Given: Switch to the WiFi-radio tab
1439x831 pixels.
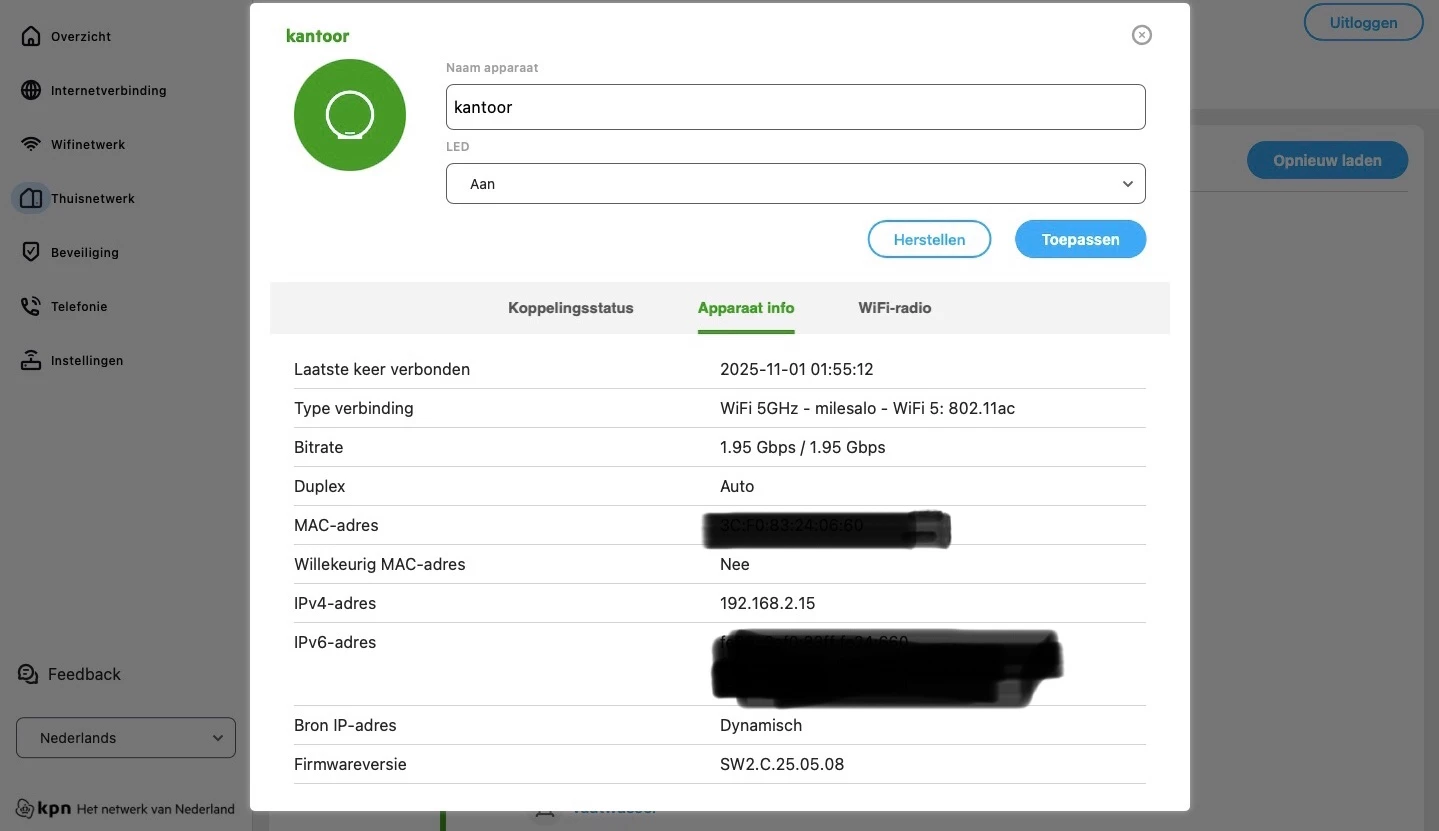Looking at the screenshot, I should tap(895, 308).
